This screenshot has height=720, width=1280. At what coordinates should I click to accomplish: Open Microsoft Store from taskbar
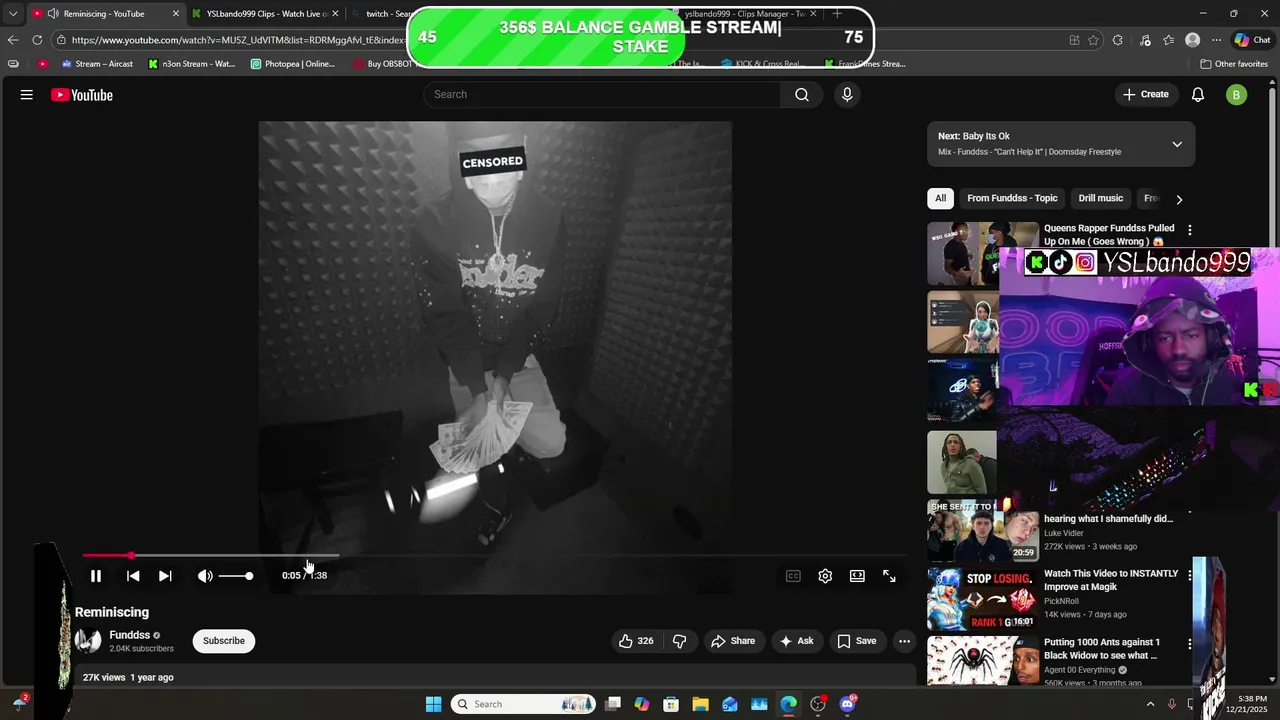point(671,704)
